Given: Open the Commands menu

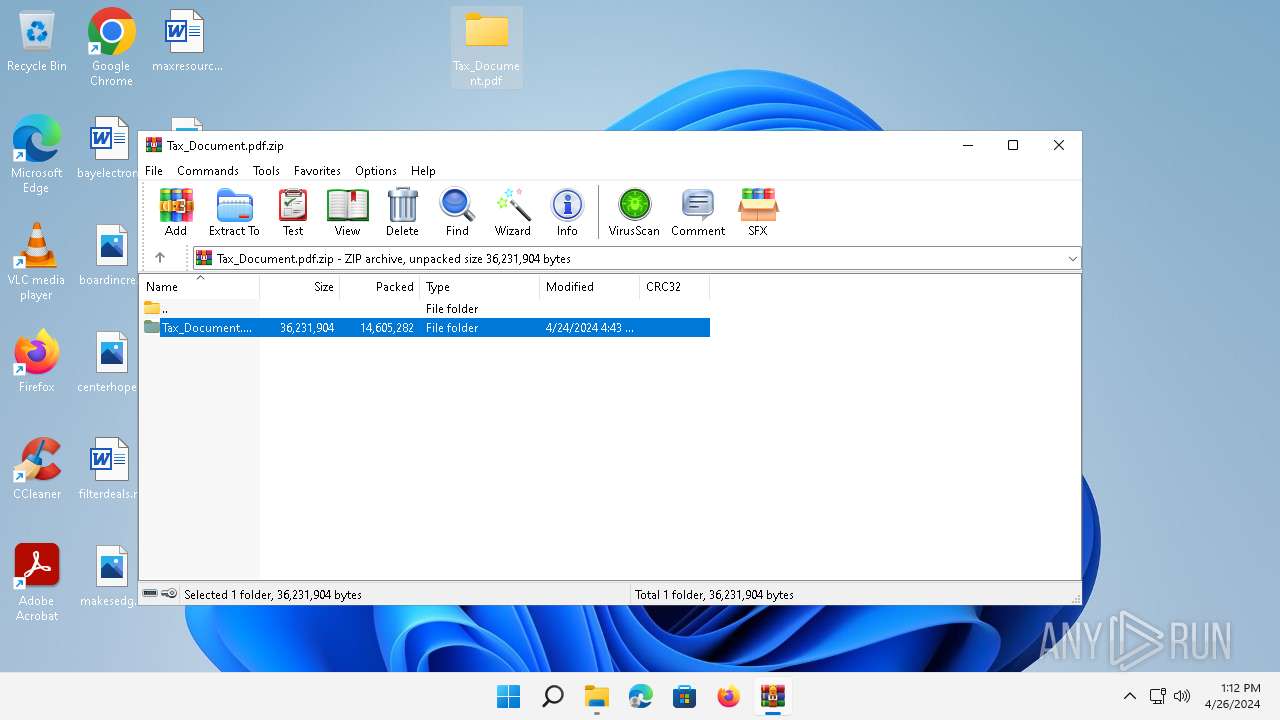Looking at the screenshot, I should [x=208, y=171].
